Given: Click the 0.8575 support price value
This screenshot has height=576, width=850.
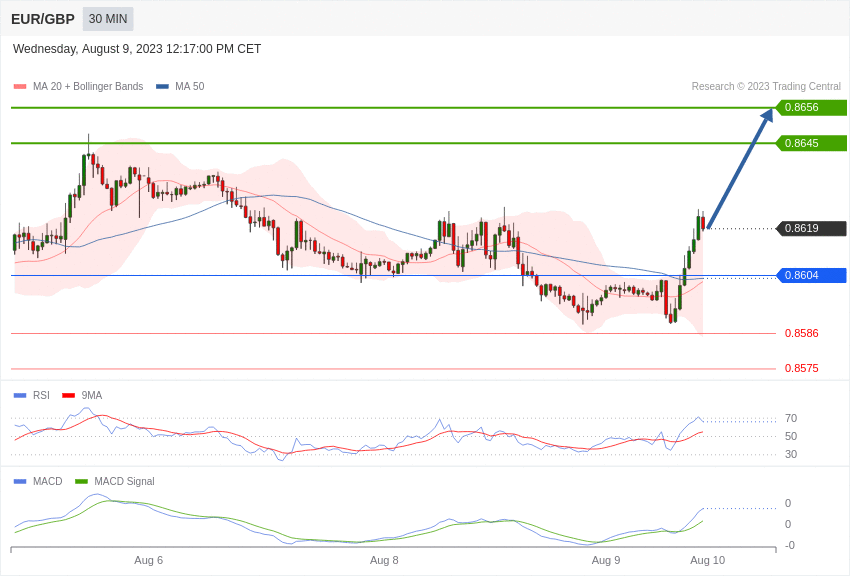Looking at the screenshot, I should tap(802, 368).
